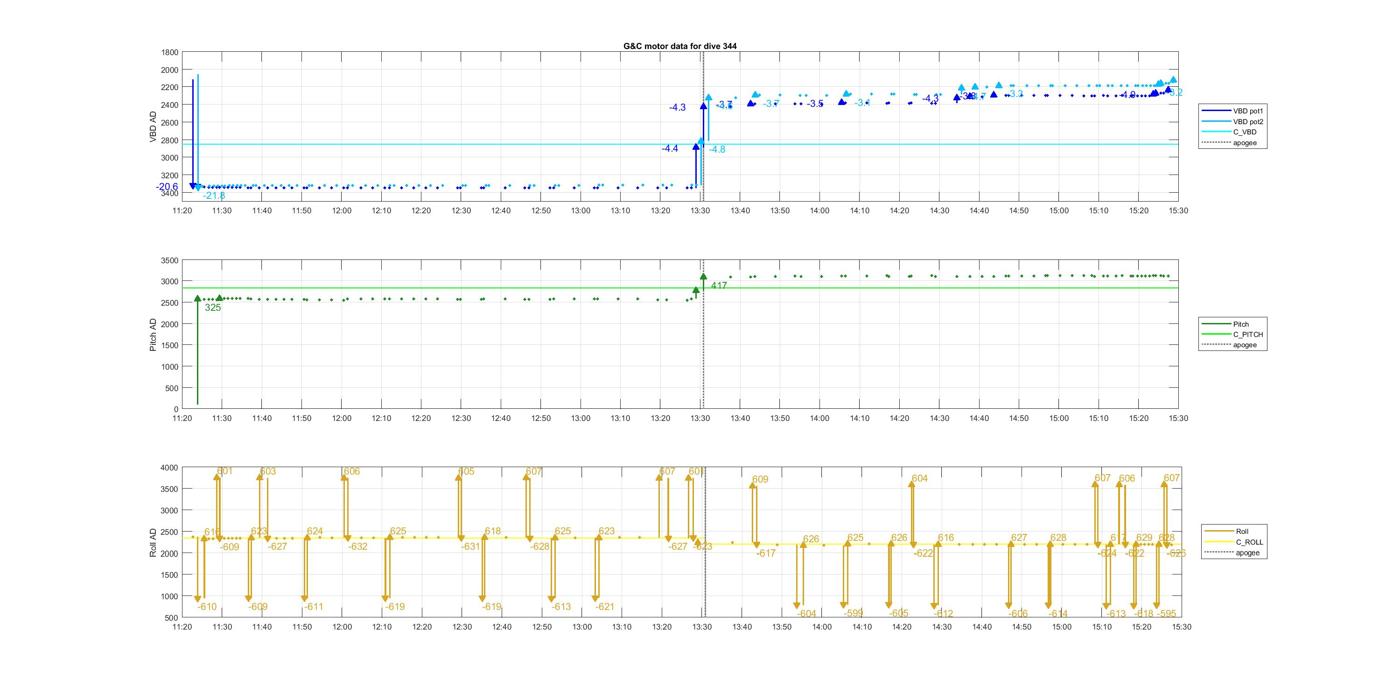The height and width of the screenshot is (693, 1400).
Task: Click the -611 roll data label
Action: pyautogui.click(x=313, y=607)
